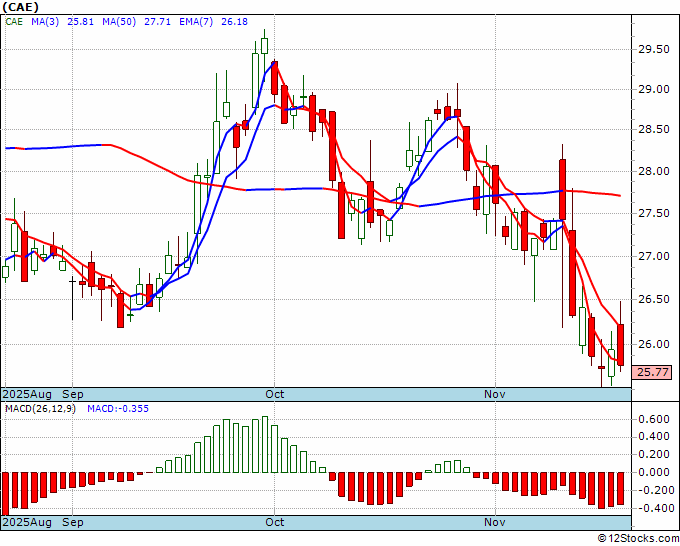Click the latest red candlestick at 25.77

point(621,345)
